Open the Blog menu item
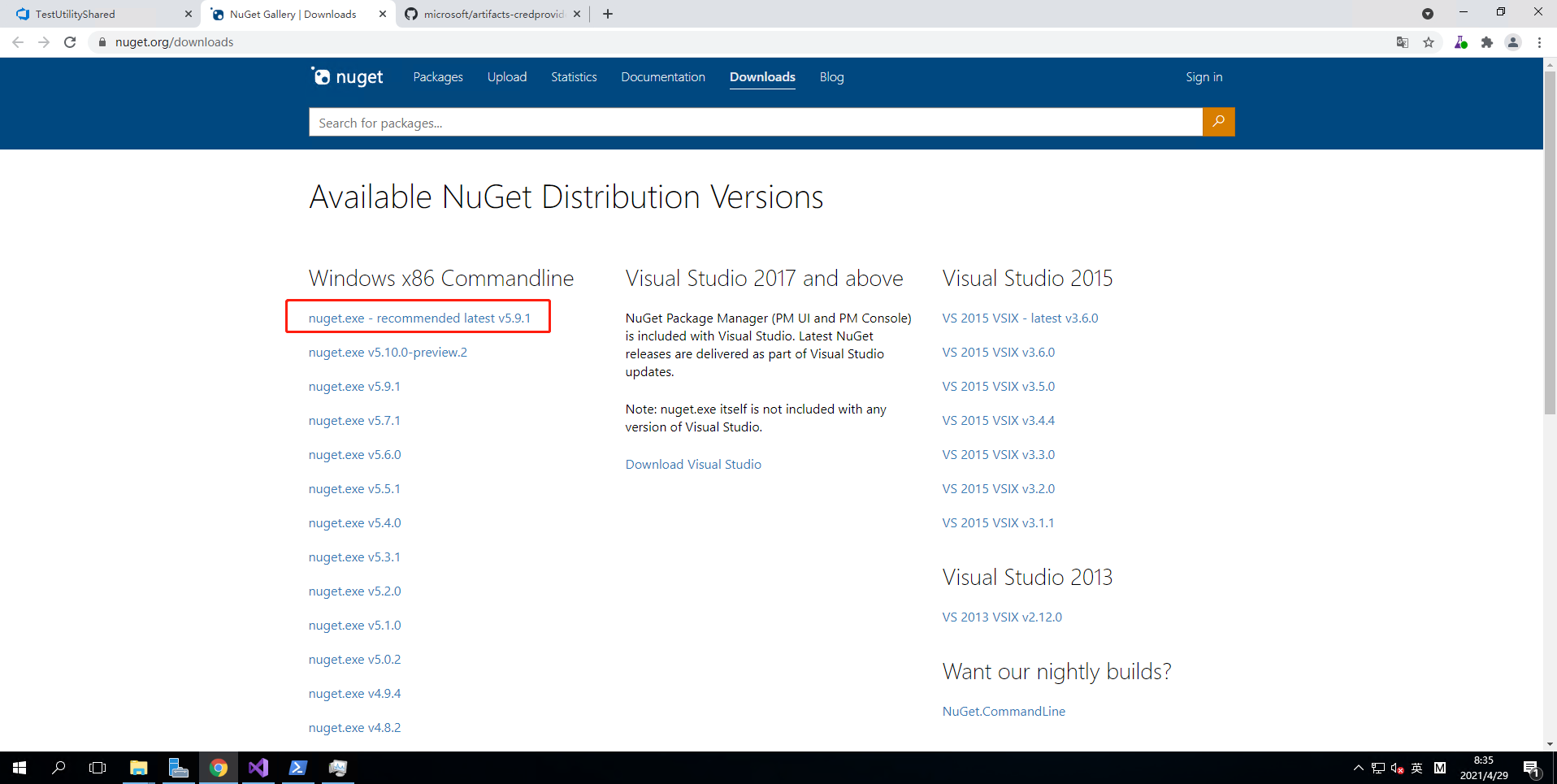The height and width of the screenshot is (784, 1557). (x=831, y=77)
